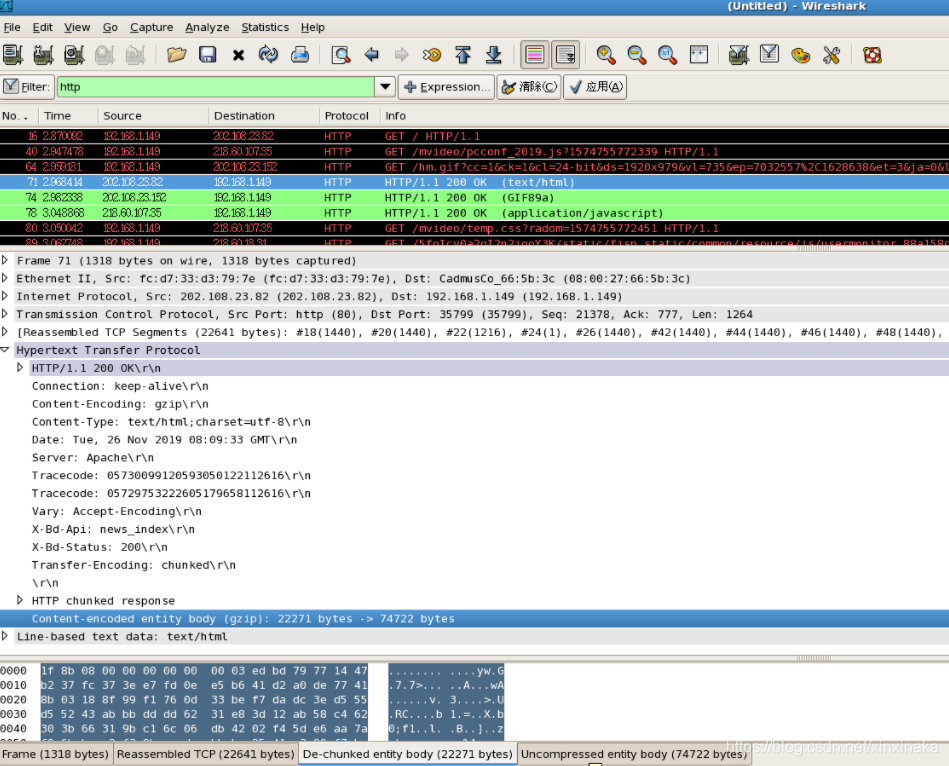
Task: Click the Expression... button
Action: click(446, 87)
